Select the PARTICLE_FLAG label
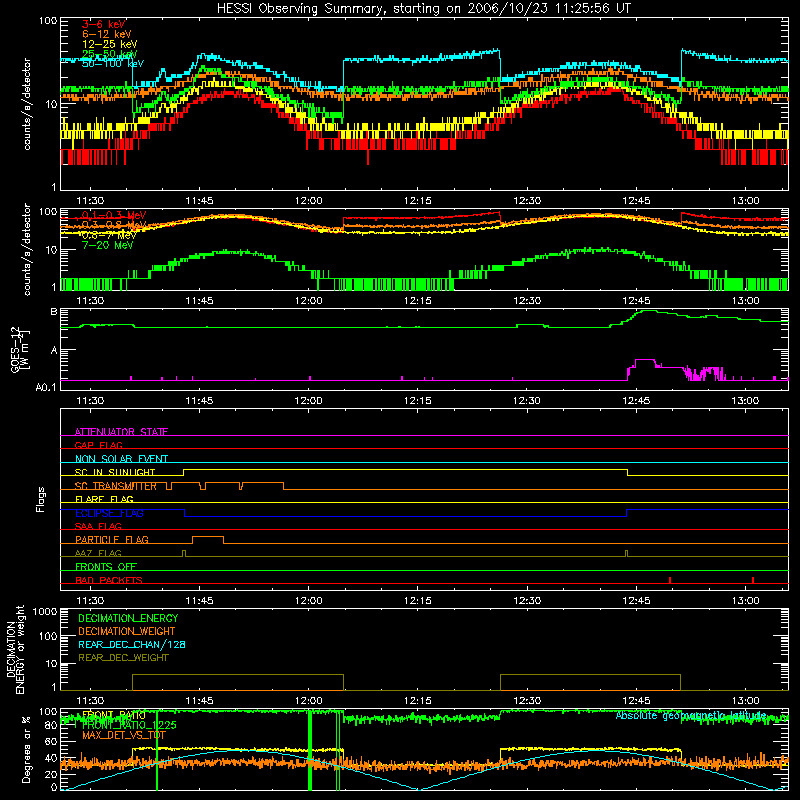The image size is (800, 800). [x=112, y=539]
